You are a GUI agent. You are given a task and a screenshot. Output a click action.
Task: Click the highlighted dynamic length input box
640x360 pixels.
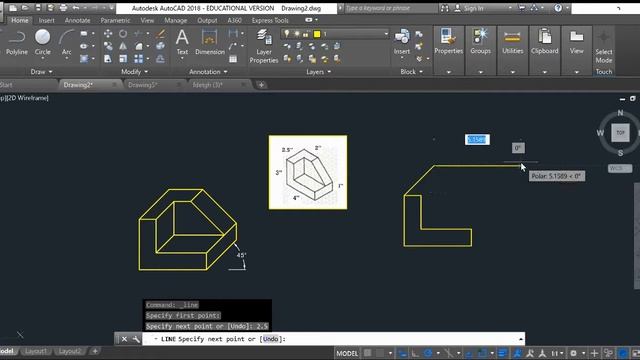tap(477, 140)
